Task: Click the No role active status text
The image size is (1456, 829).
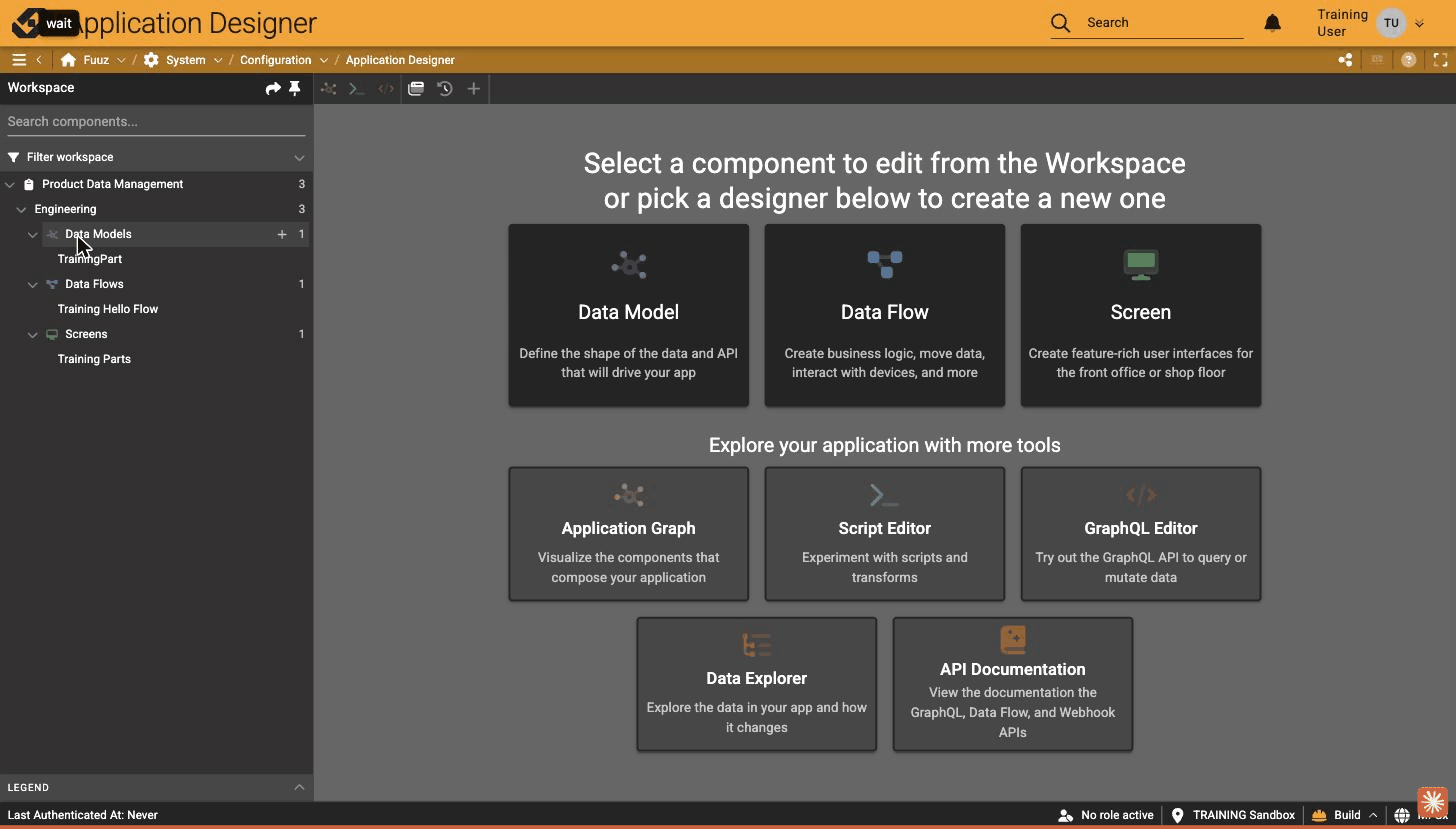Action: pyautogui.click(x=1117, y=815)
